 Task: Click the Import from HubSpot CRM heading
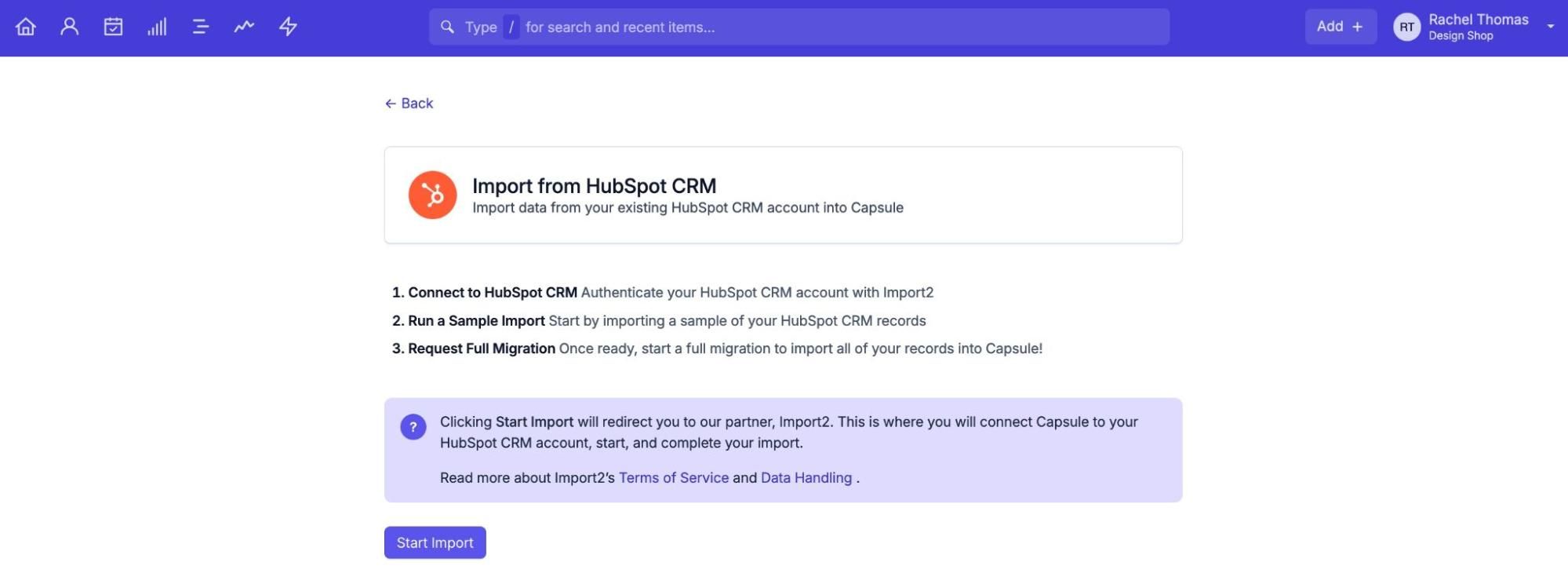(594, 186)
